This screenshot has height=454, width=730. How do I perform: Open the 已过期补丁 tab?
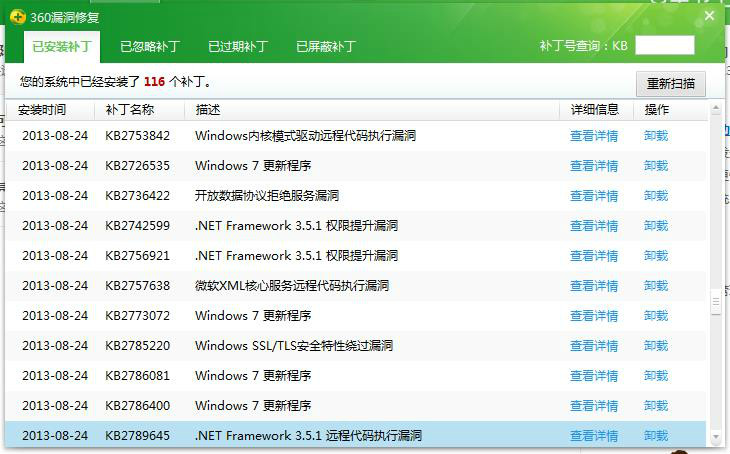click(238, 47)
